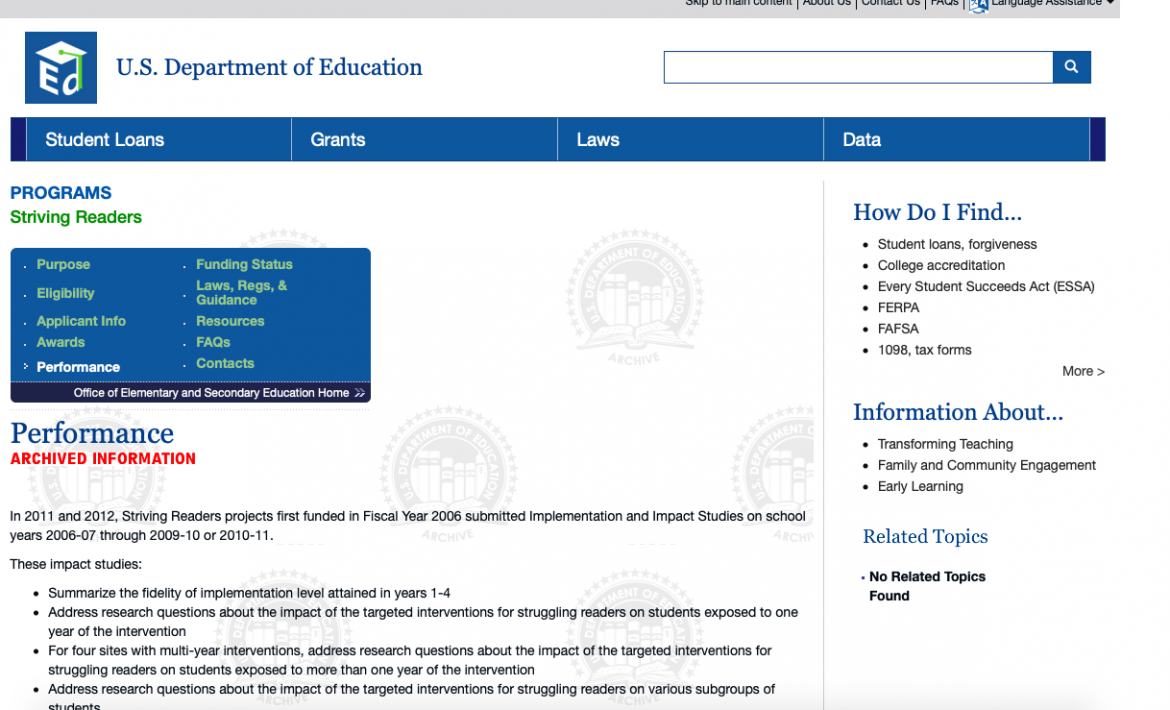
Task: Click the ED logo icon
Action: tap(60, 68)
